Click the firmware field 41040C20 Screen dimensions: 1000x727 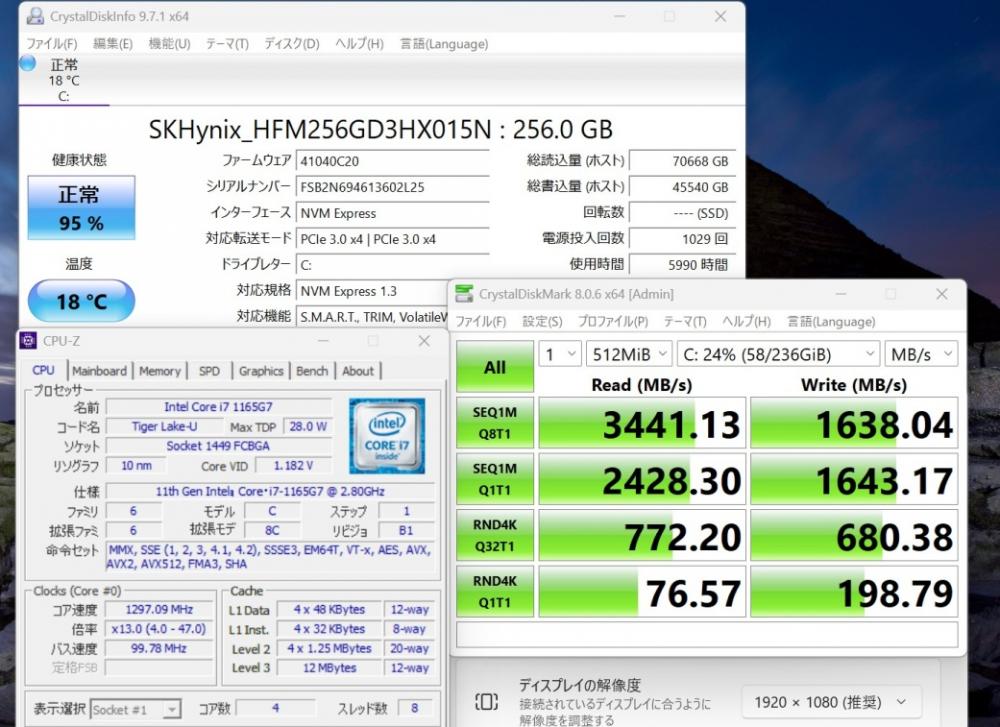392,161
